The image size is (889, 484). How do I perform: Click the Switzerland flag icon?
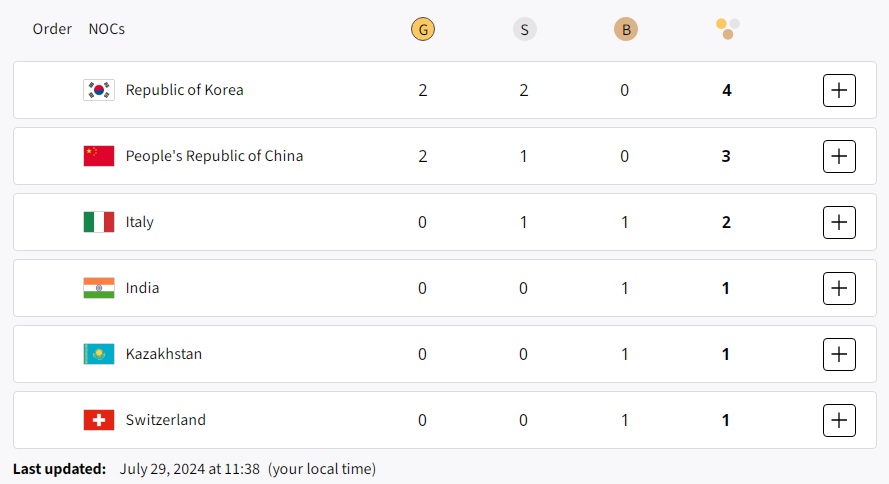99,420
